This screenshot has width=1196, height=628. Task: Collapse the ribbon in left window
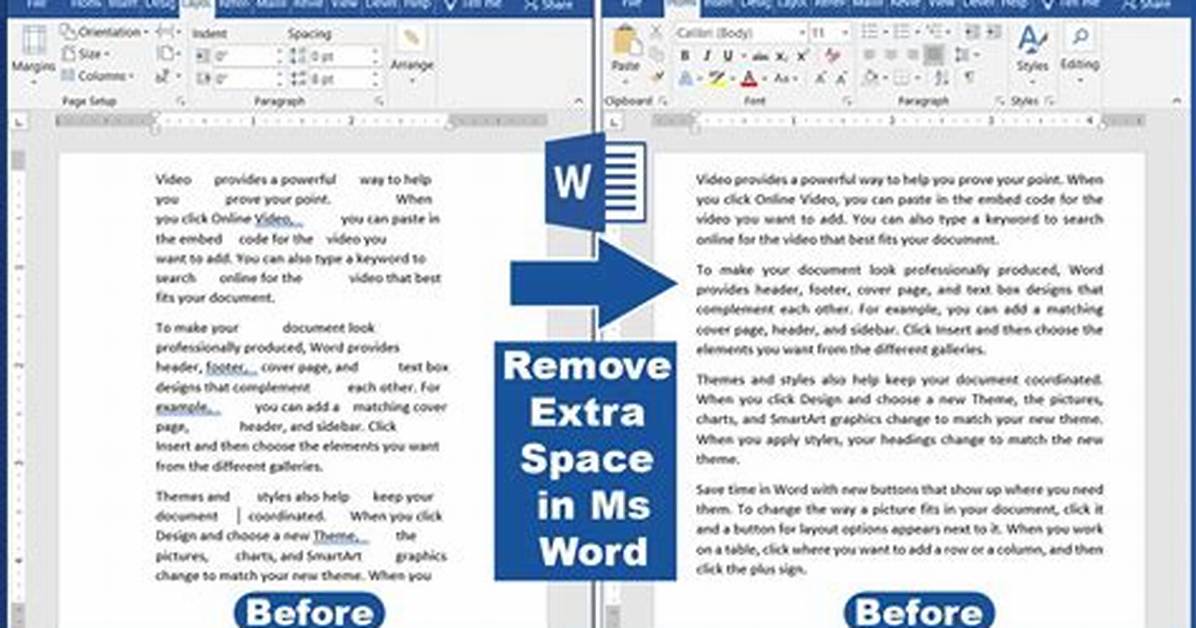[578, 101]
